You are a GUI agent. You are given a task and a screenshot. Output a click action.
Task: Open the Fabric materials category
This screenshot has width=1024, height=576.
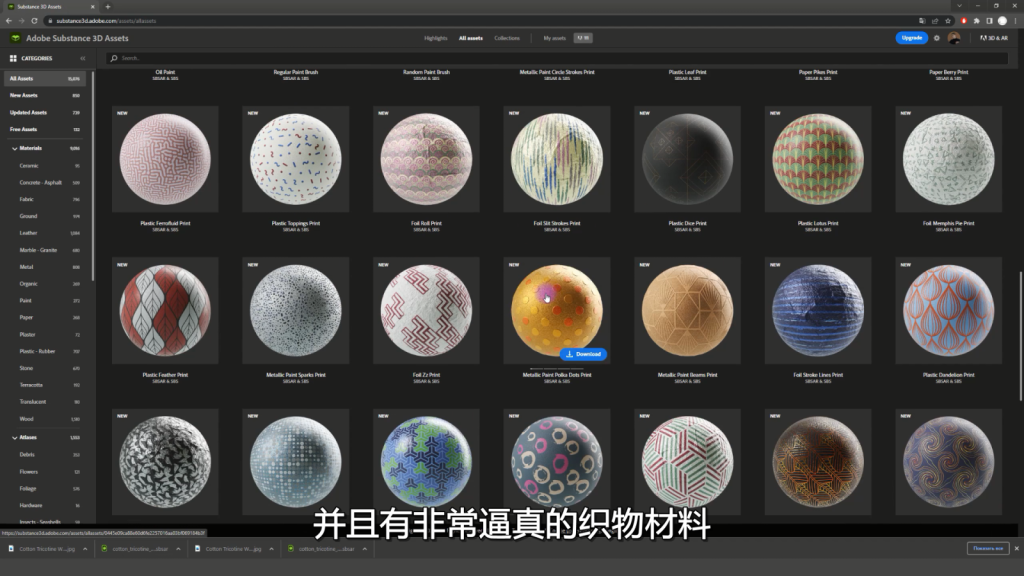pyautogui.click(x=27, y=199)
